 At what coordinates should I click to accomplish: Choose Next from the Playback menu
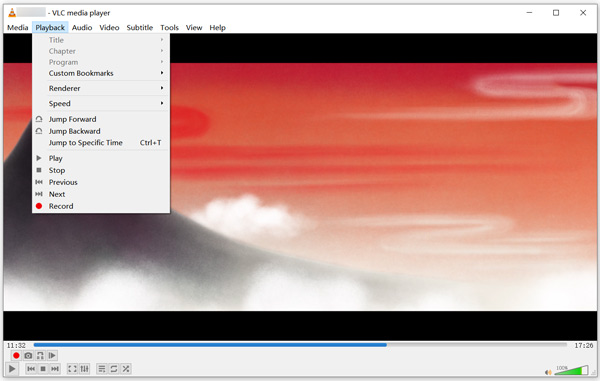click(x=101, y=194)
